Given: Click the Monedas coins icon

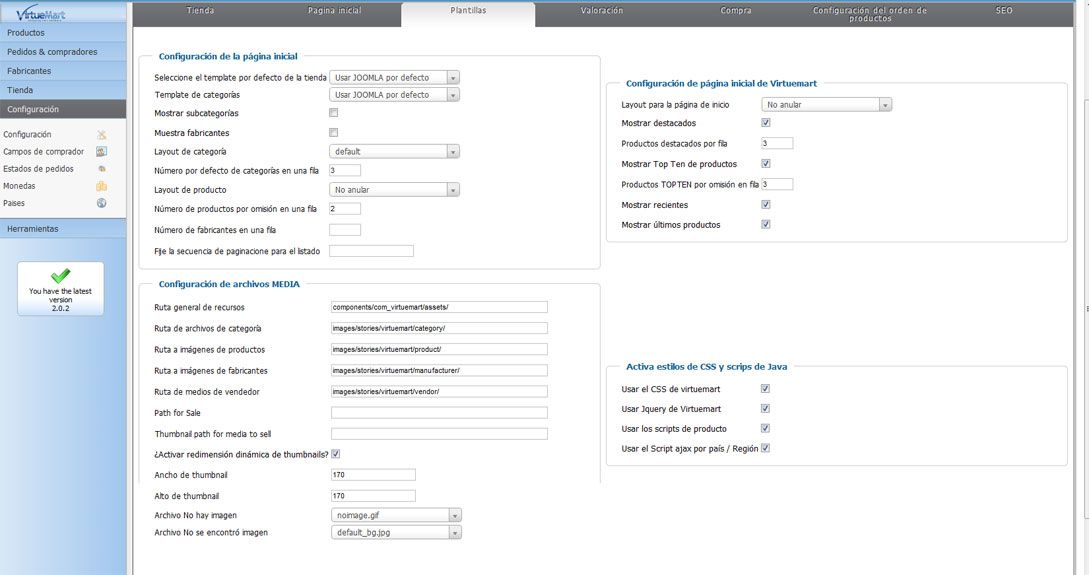Looking at the screenshot, I should point(101,186).
